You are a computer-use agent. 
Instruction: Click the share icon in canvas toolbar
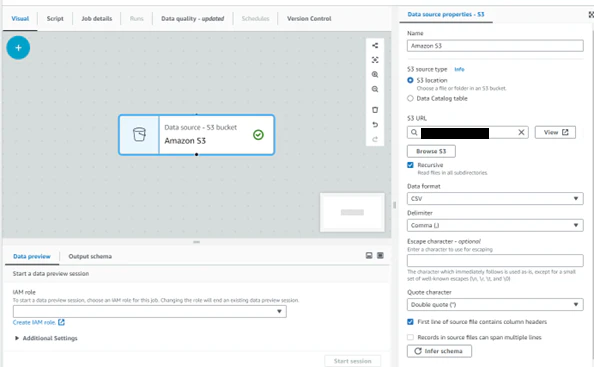[x=375, y=45]
